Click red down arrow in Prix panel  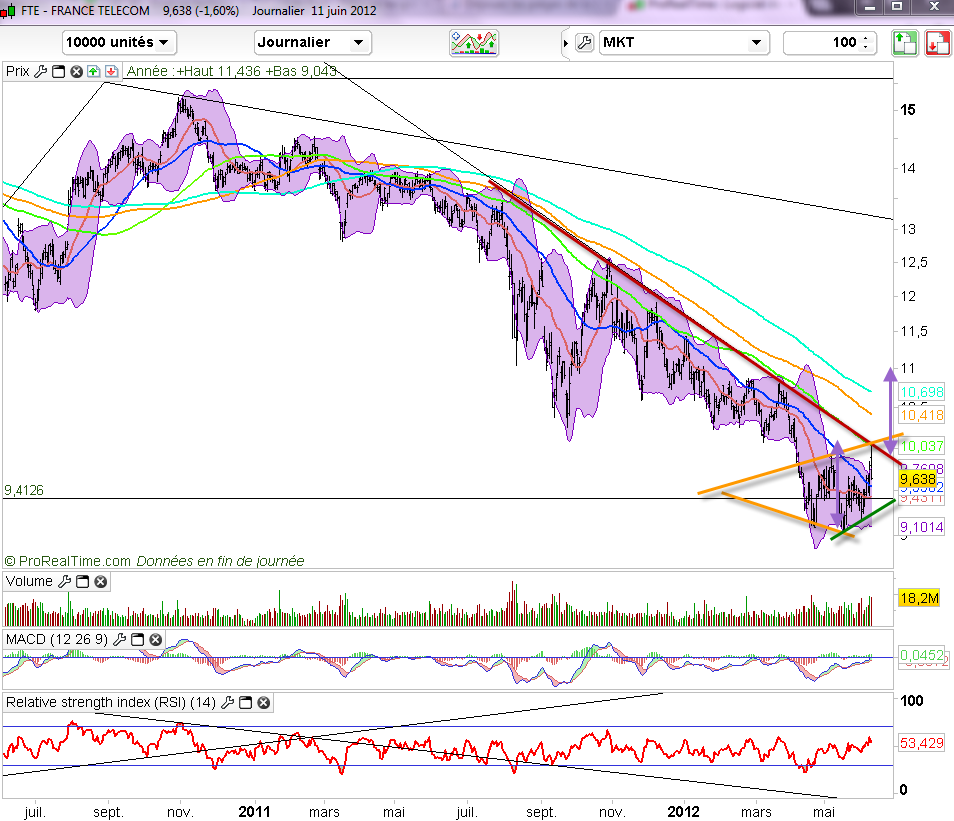pyautogui.click(x=110, y=71)
